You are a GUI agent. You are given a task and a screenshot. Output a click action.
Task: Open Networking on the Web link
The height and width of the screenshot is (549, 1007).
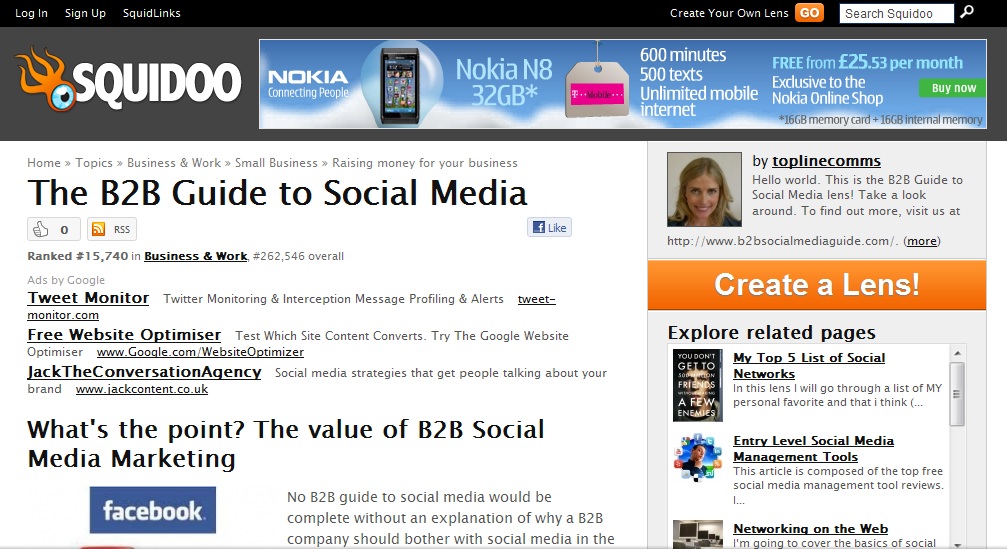810,528
